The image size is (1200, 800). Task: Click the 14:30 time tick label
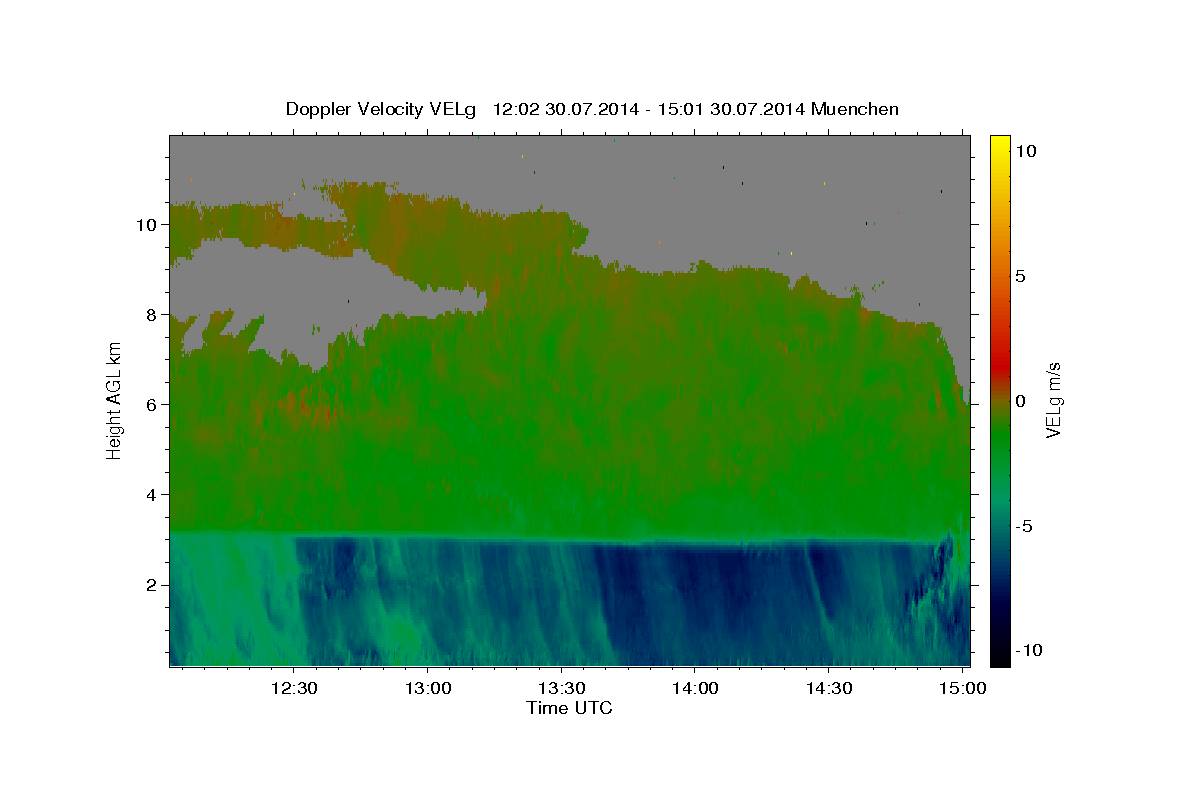click(x=829, y=689)
